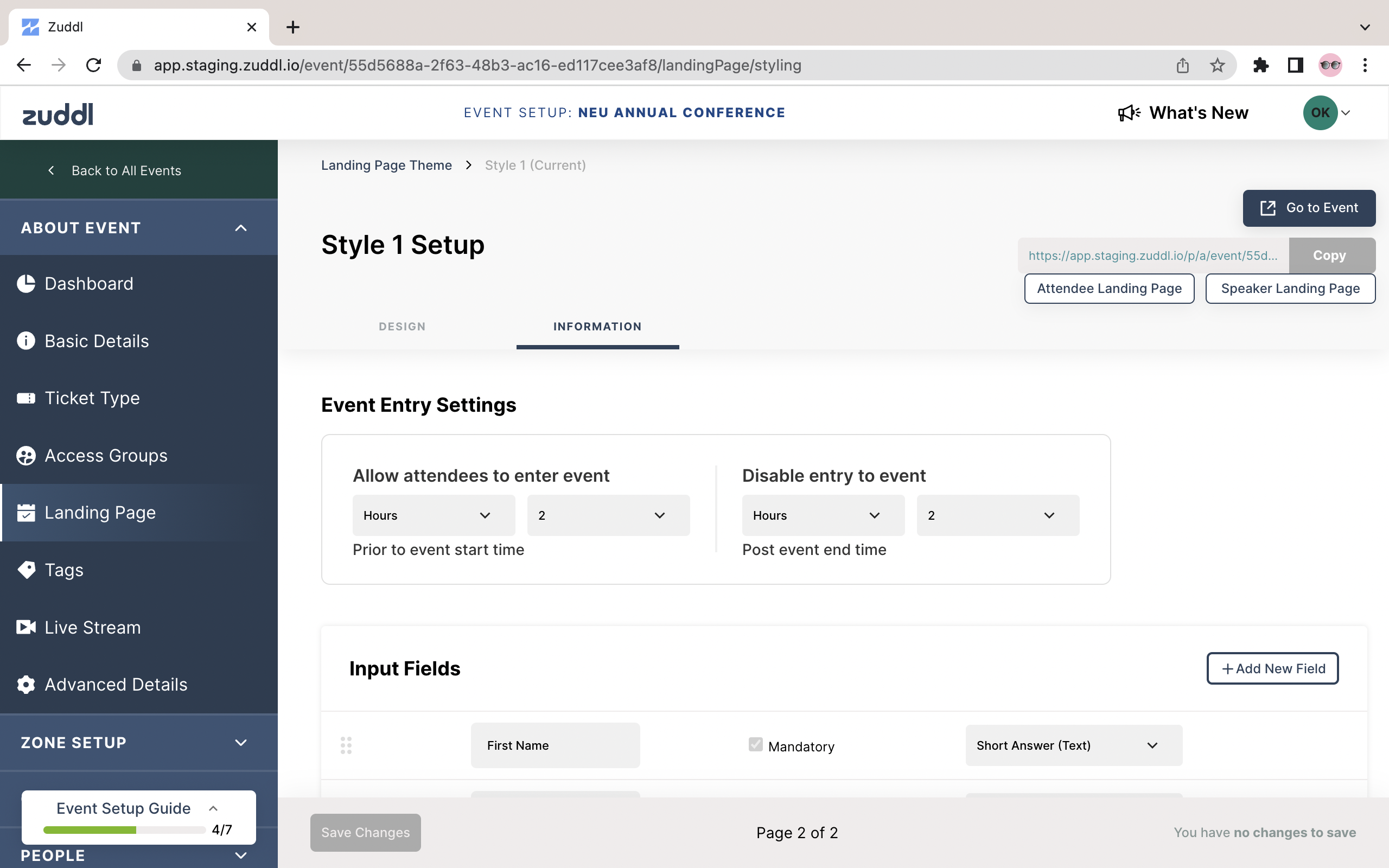Open the Short Answer (Text) field type dropdown
The image size is (1389, 868).
click(x=1073, y=745)
